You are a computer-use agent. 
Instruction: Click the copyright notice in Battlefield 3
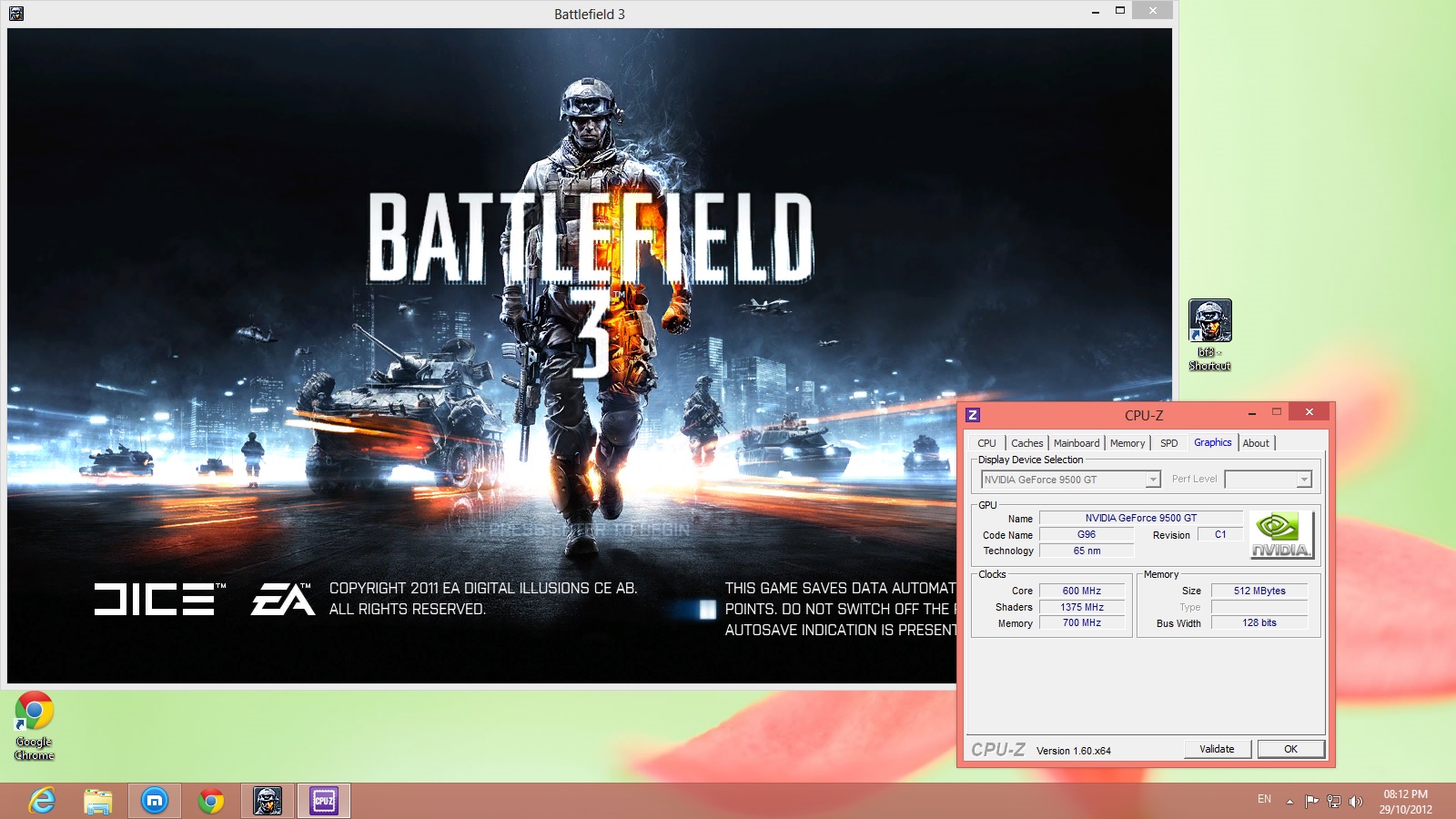(483, 599)
